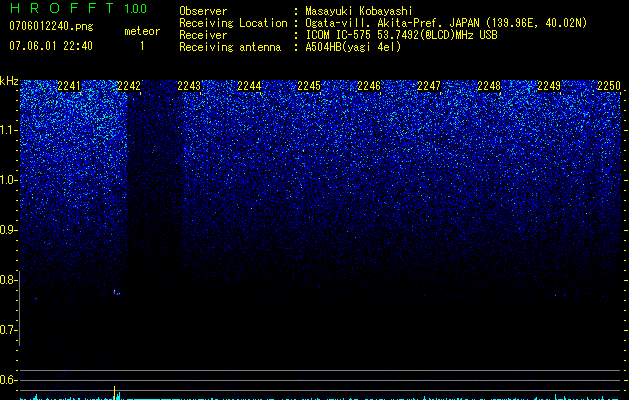Click the 0.7 kHz axis label
Screen dimensions: 629x400
point(9,330)
